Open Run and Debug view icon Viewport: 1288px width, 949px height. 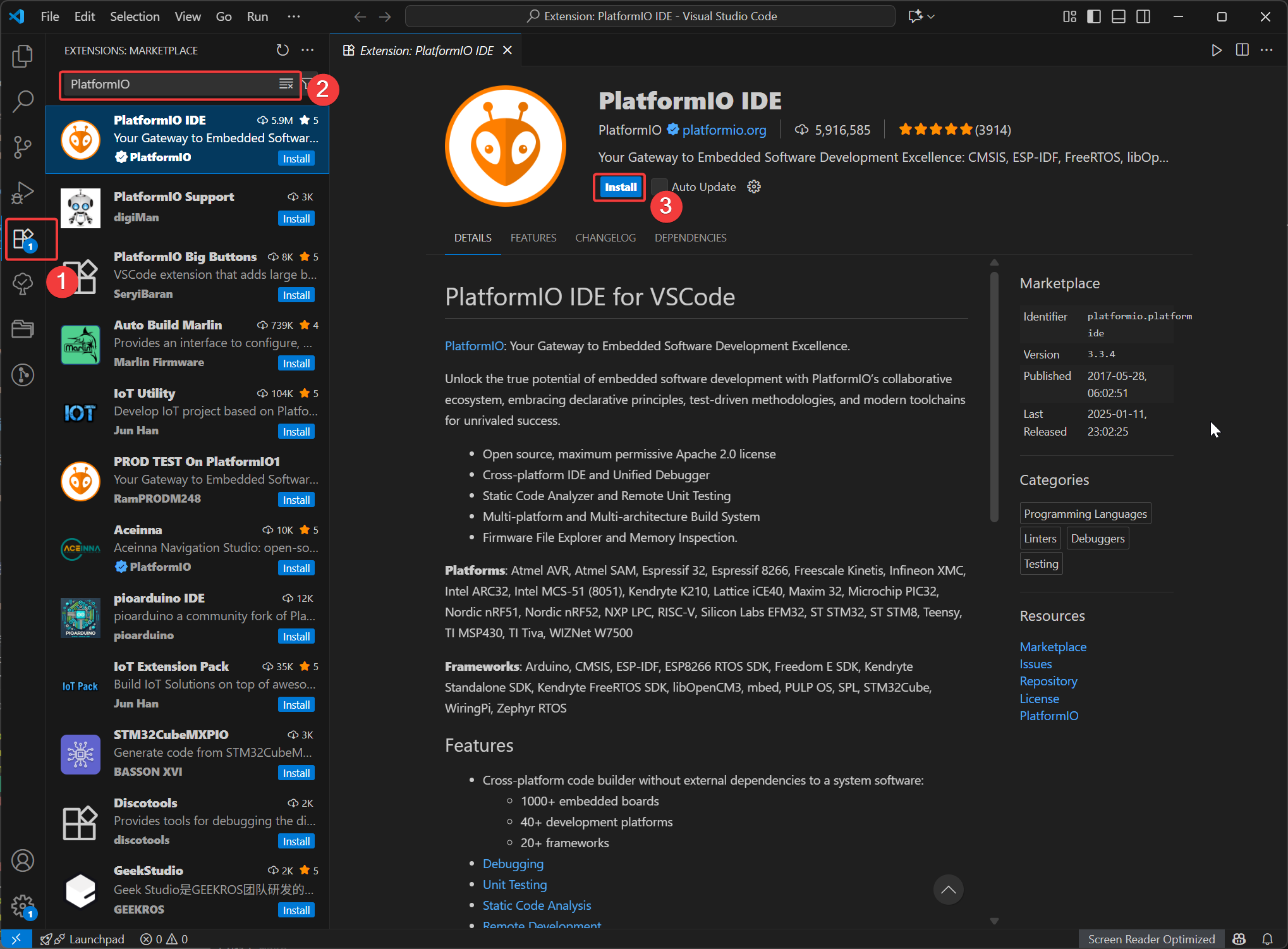tap(23, 193)
